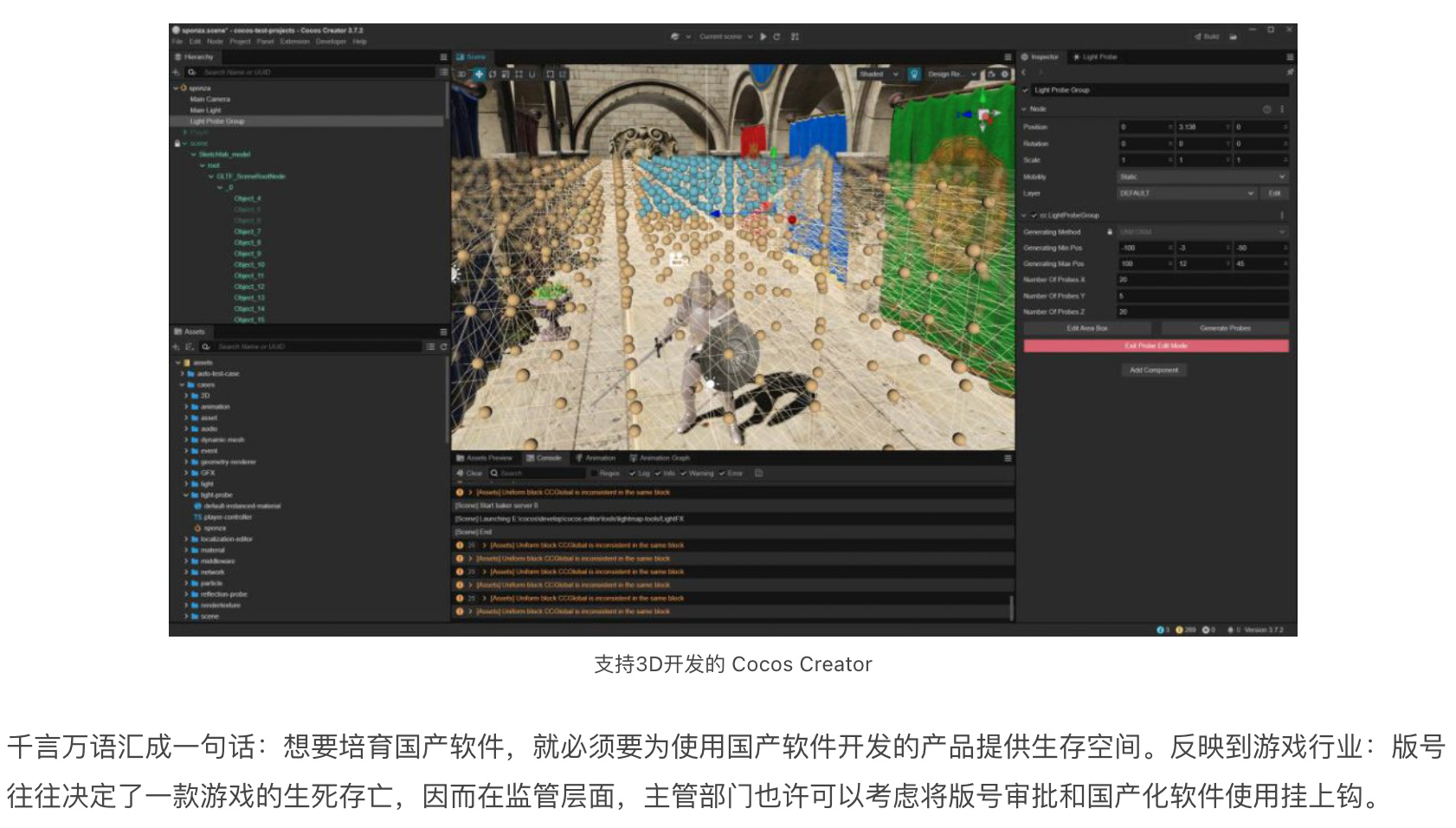The width and height of the screenshot is (1456, 828).
Task: Toggle scene lighting bulb icon
Action: click(x=913, y=74)
